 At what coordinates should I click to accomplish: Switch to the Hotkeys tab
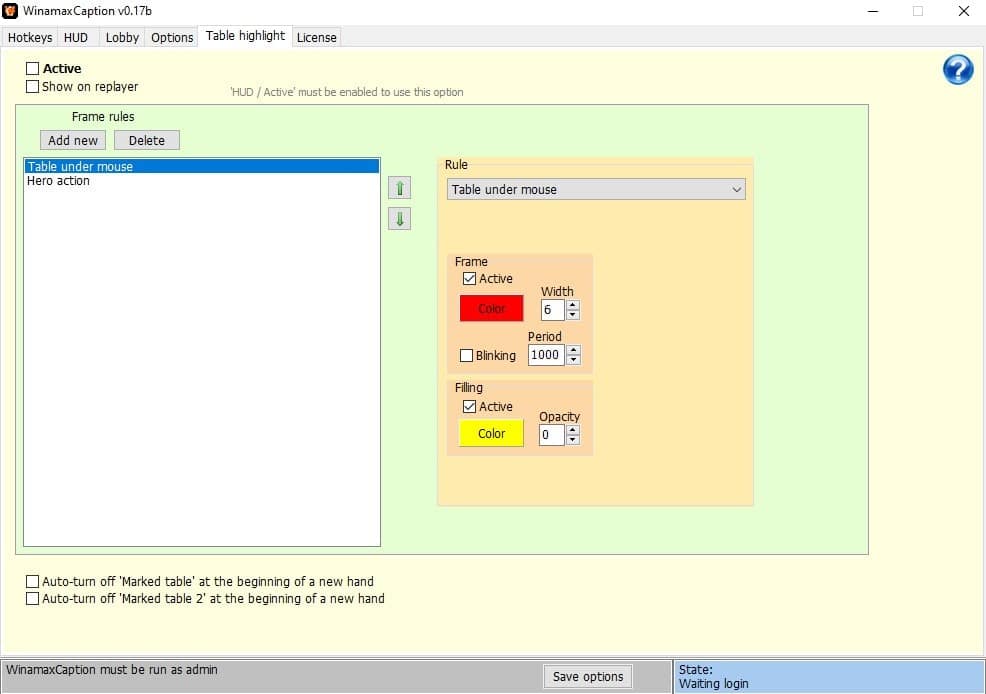30,38
